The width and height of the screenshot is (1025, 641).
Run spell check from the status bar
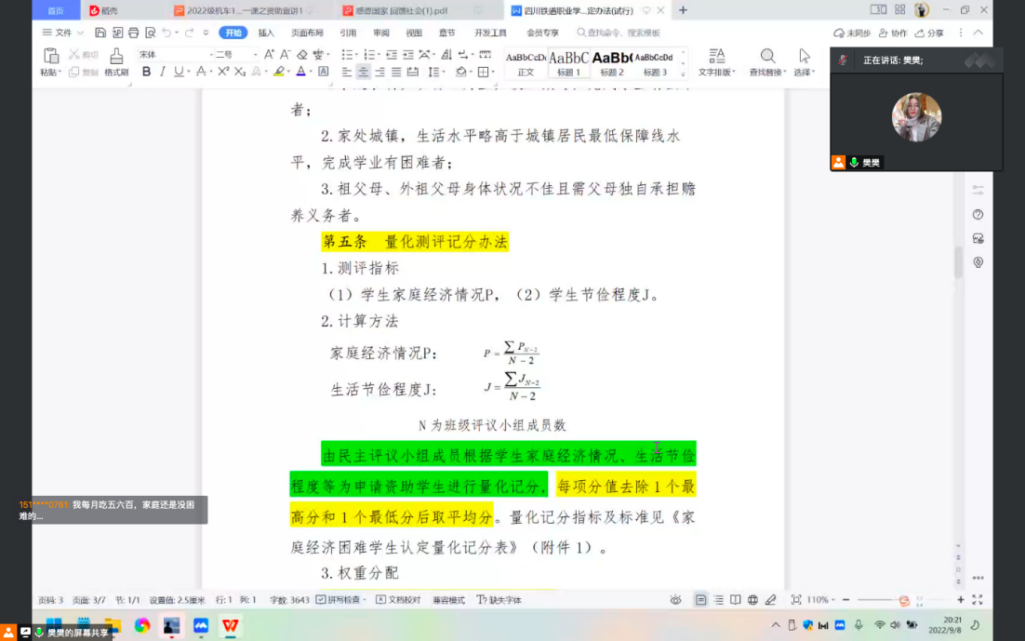pos(337,600)
